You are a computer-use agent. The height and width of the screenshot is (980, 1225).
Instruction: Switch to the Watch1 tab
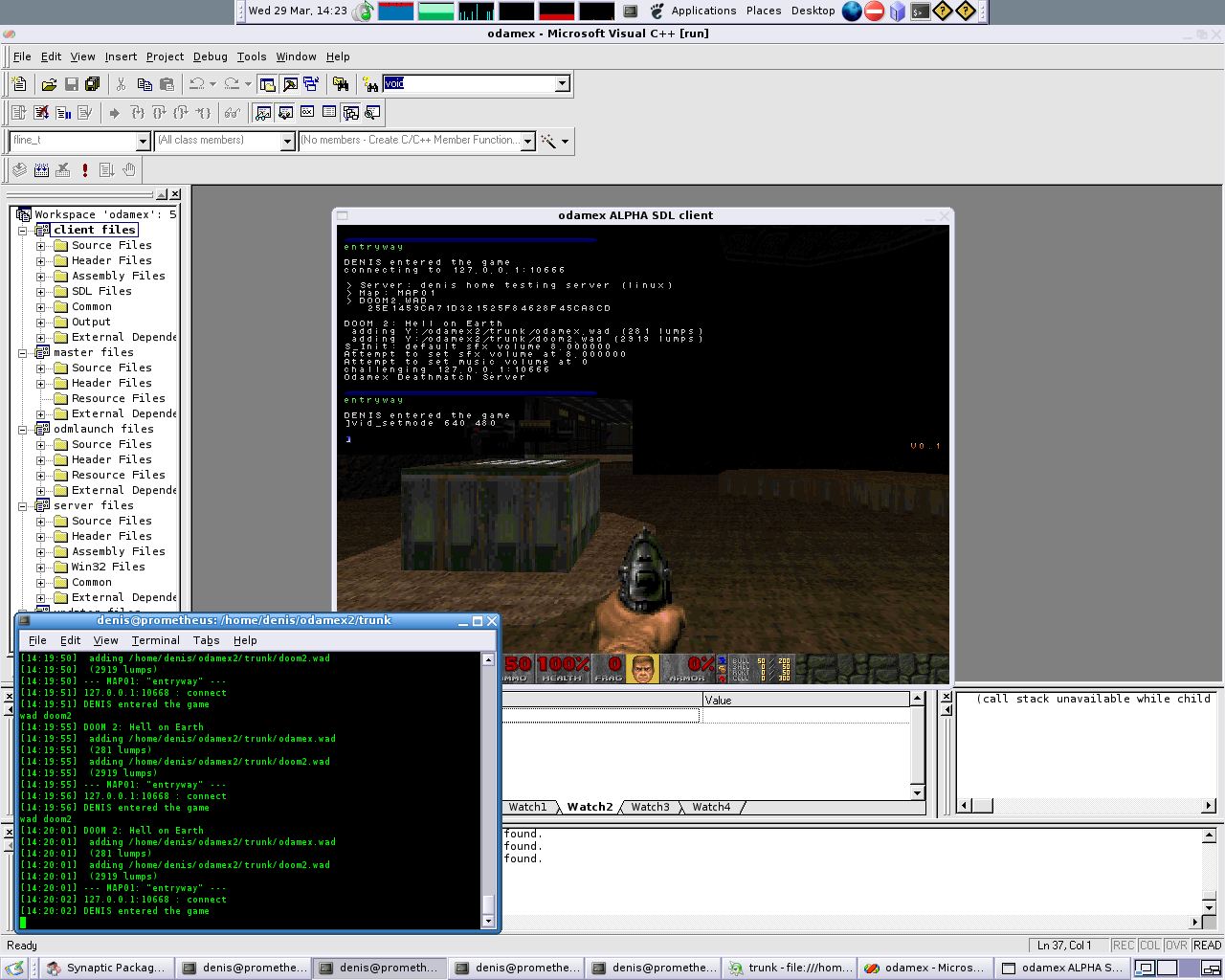click(x=527, y=807)
